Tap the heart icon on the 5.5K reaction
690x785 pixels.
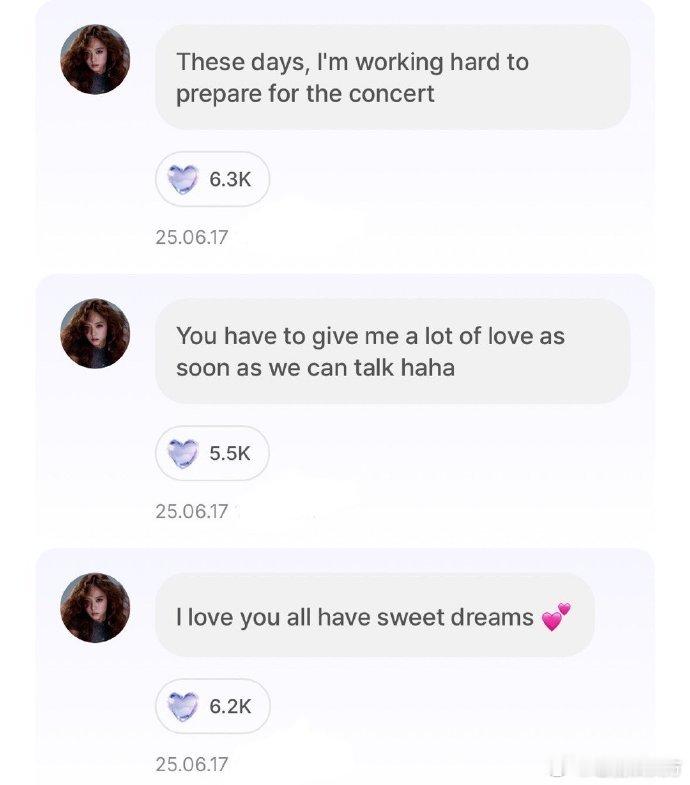pos(183,453)
